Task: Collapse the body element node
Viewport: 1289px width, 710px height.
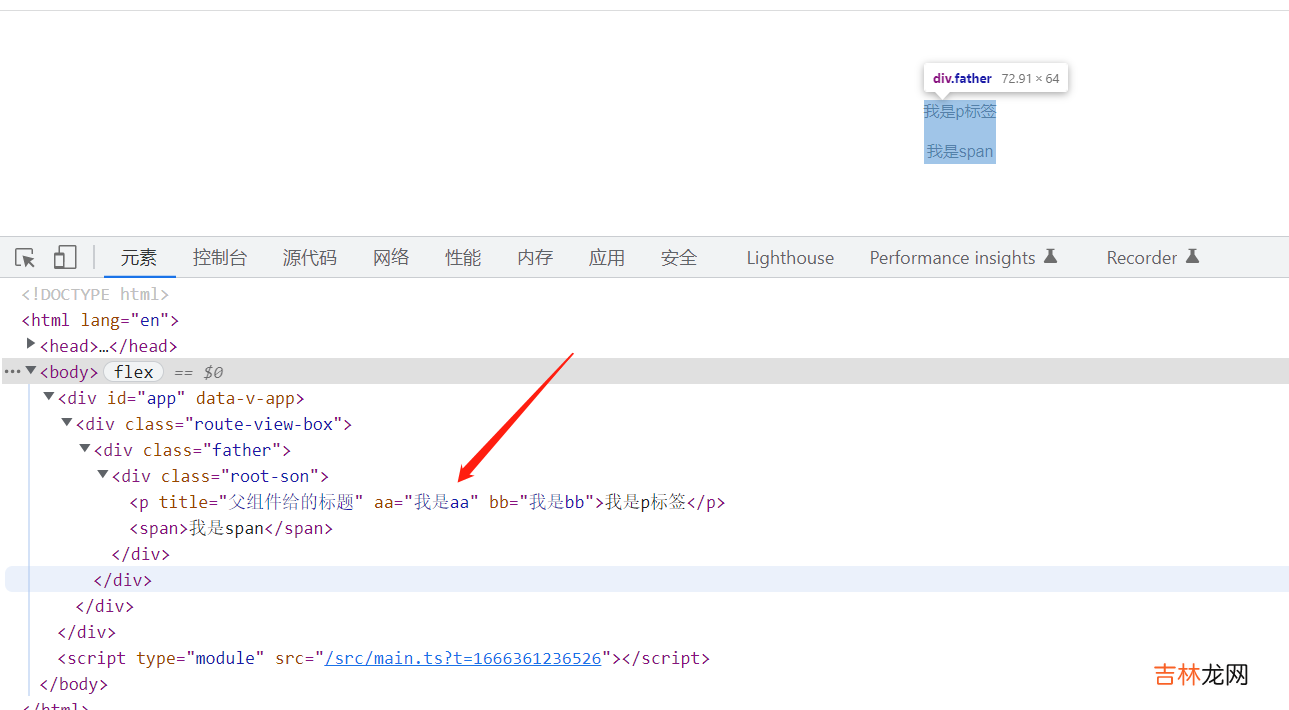Action: coord(31,371)
